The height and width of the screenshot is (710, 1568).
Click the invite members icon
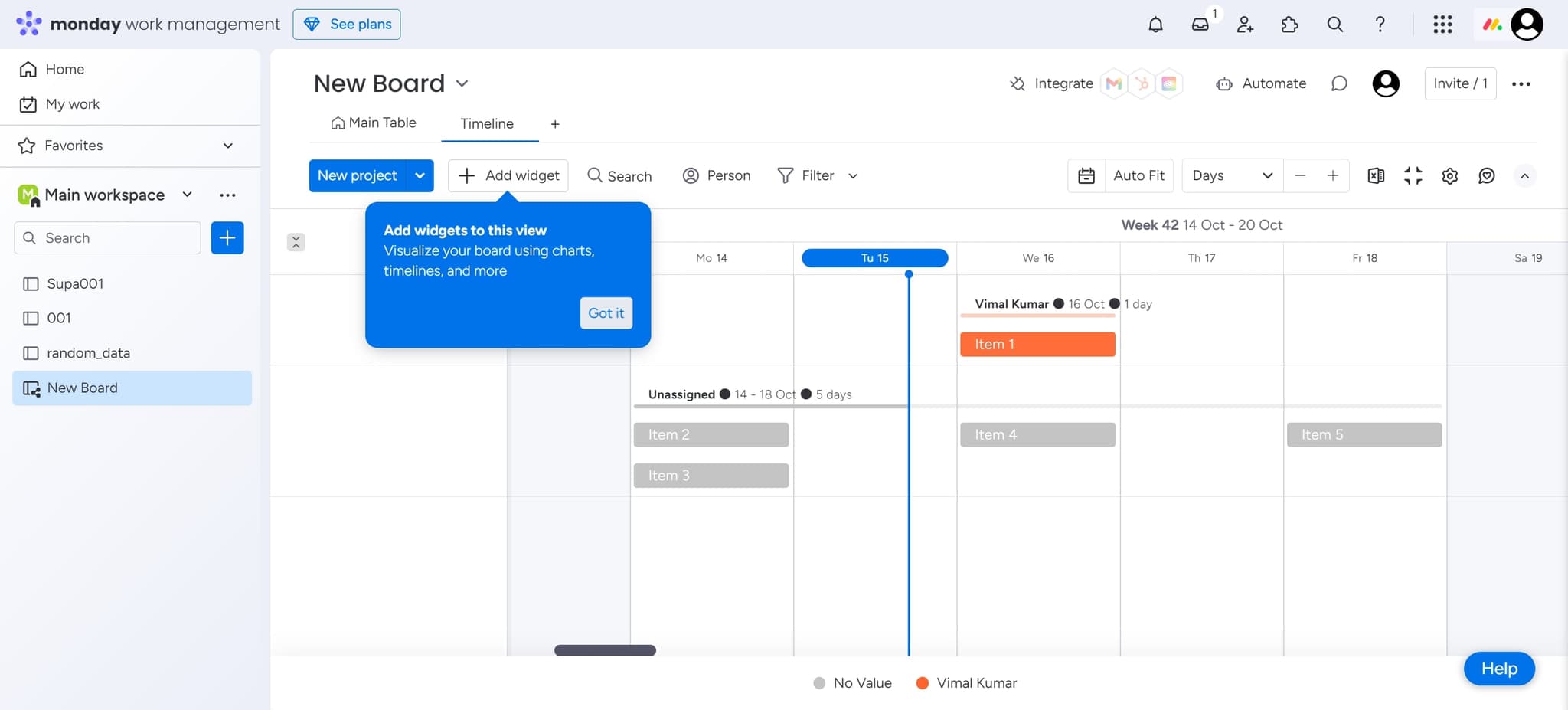coord(1245,25)
